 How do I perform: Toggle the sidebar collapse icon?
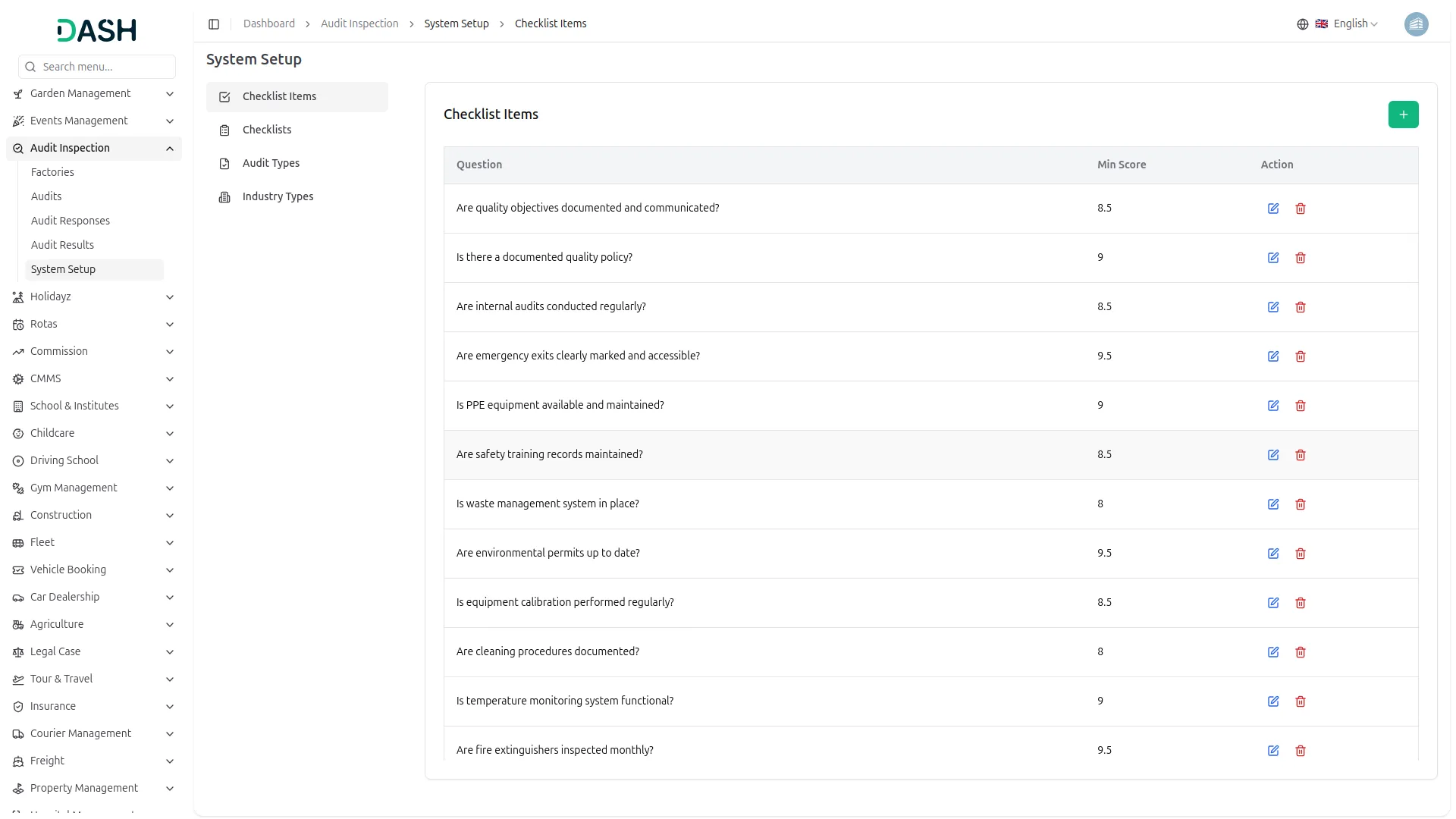(x=214, y=24)
